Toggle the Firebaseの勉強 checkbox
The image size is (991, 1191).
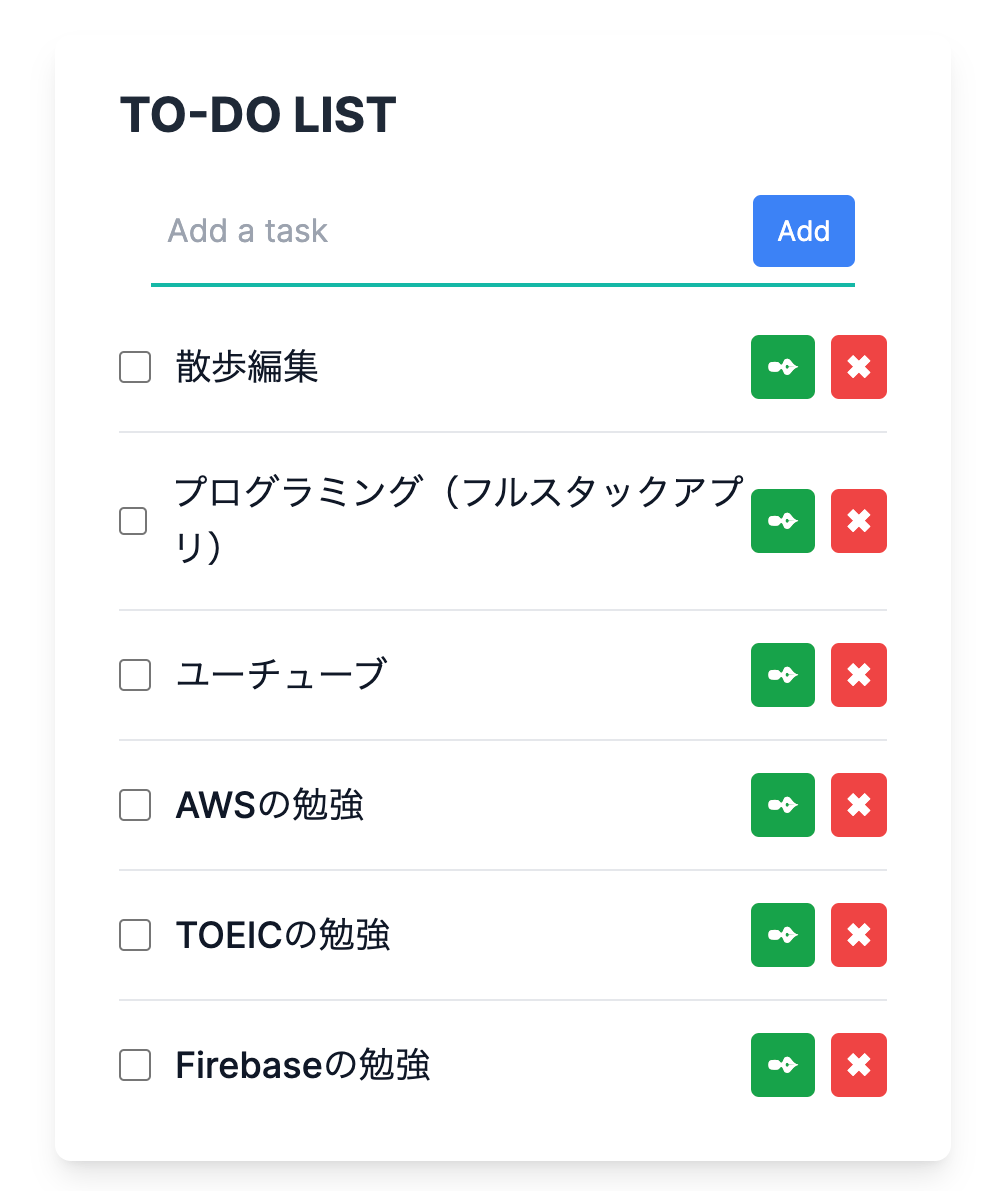[x=135, y=1065]
